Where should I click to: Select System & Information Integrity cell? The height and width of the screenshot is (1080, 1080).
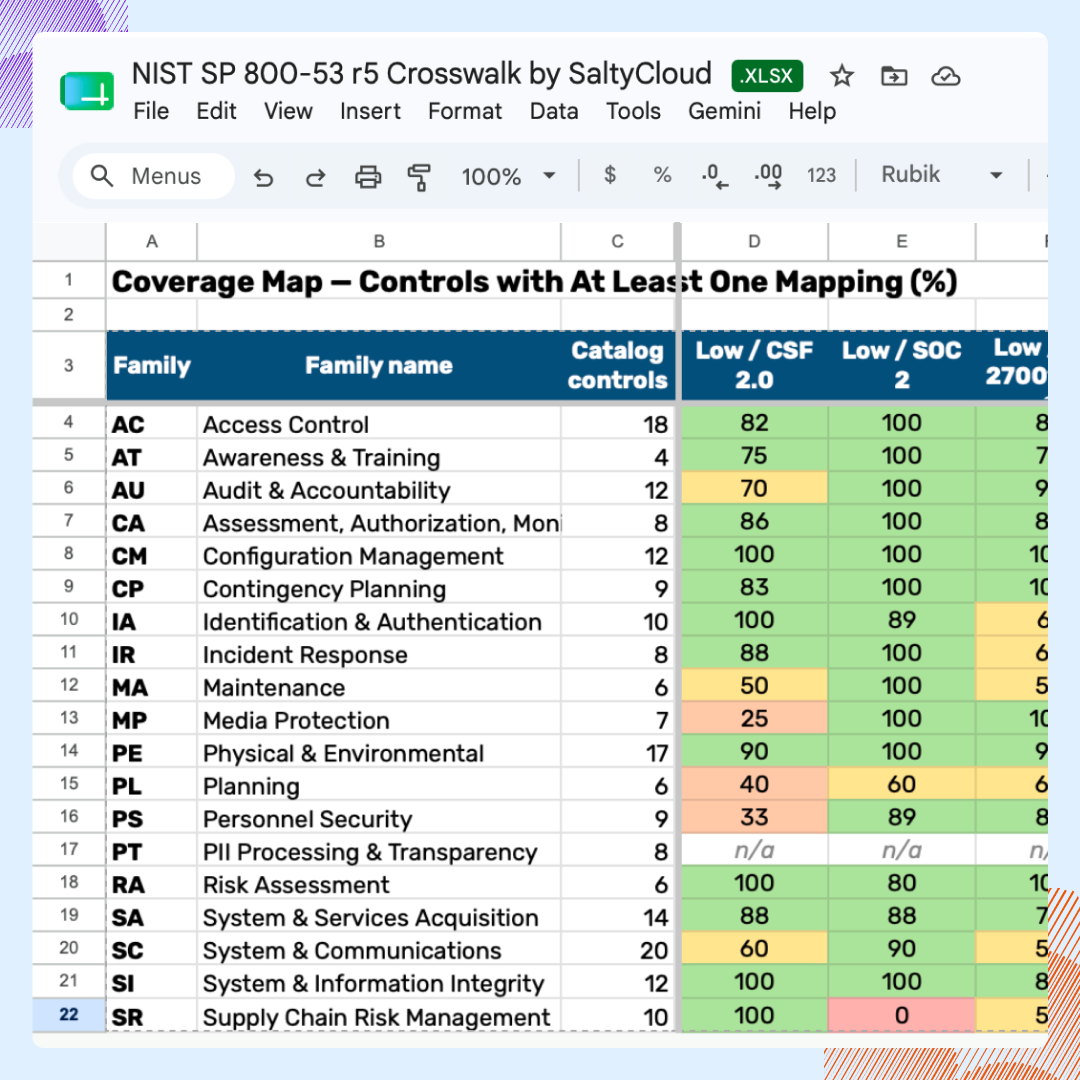click(x=379, y=983)
